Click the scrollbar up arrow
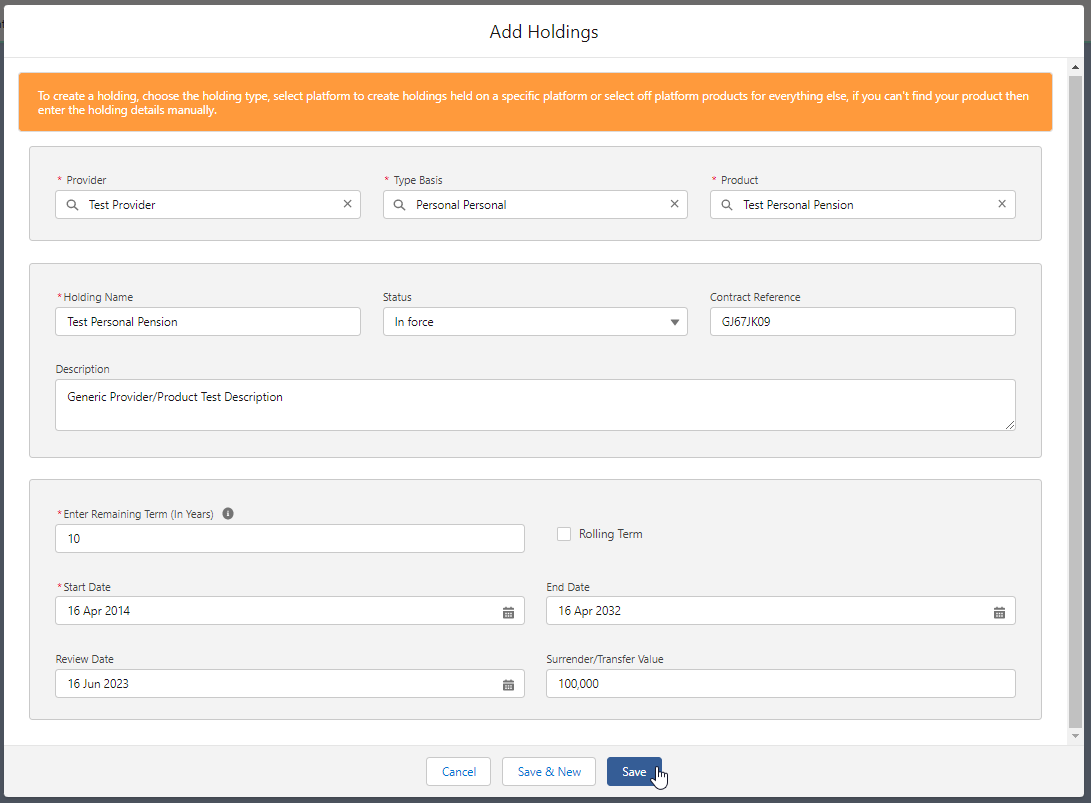Viewport: 1091px width, 803px height. pos(1075,67)
